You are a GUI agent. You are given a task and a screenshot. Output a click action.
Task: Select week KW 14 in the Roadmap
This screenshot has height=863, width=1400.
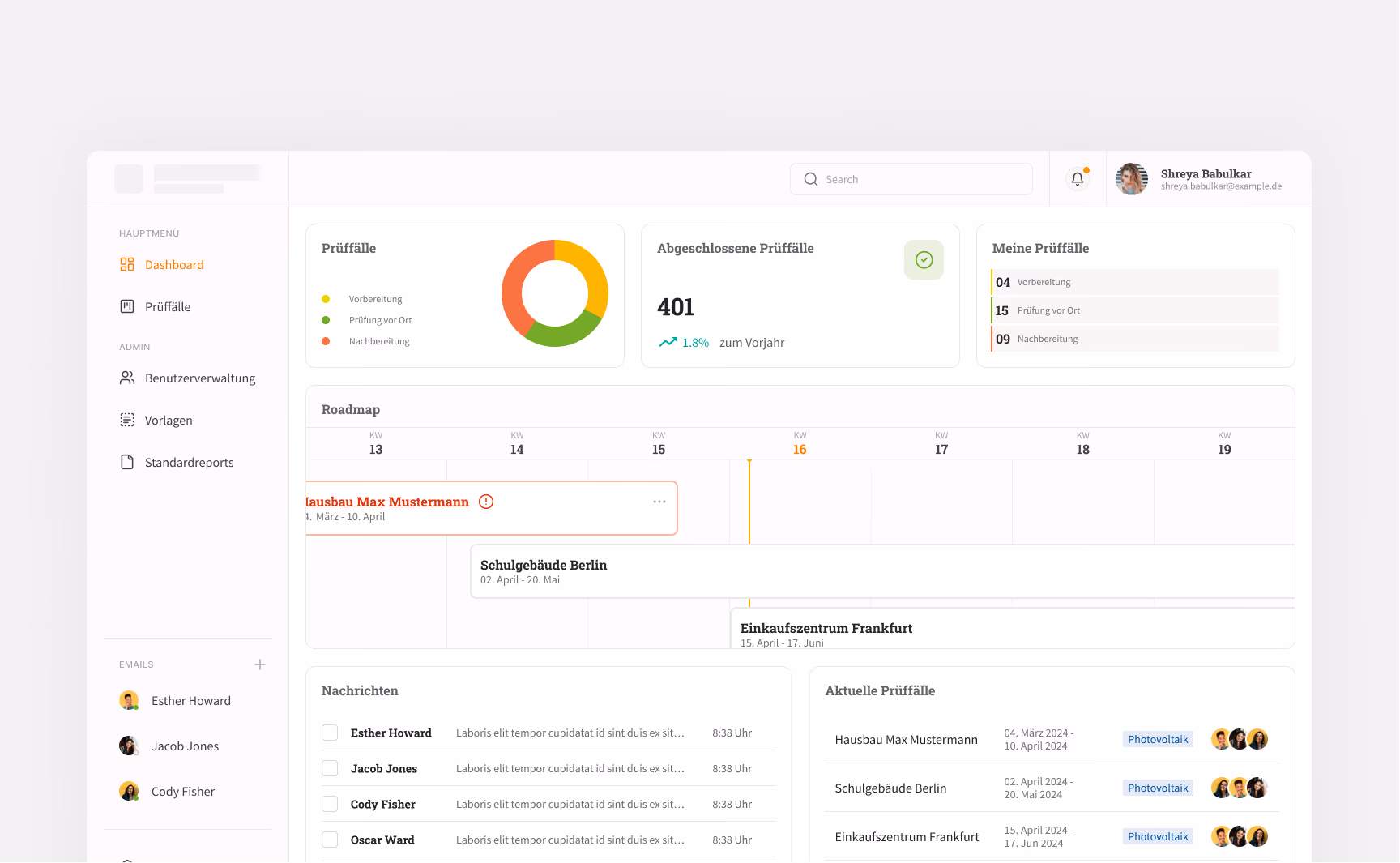click(517, 443)
